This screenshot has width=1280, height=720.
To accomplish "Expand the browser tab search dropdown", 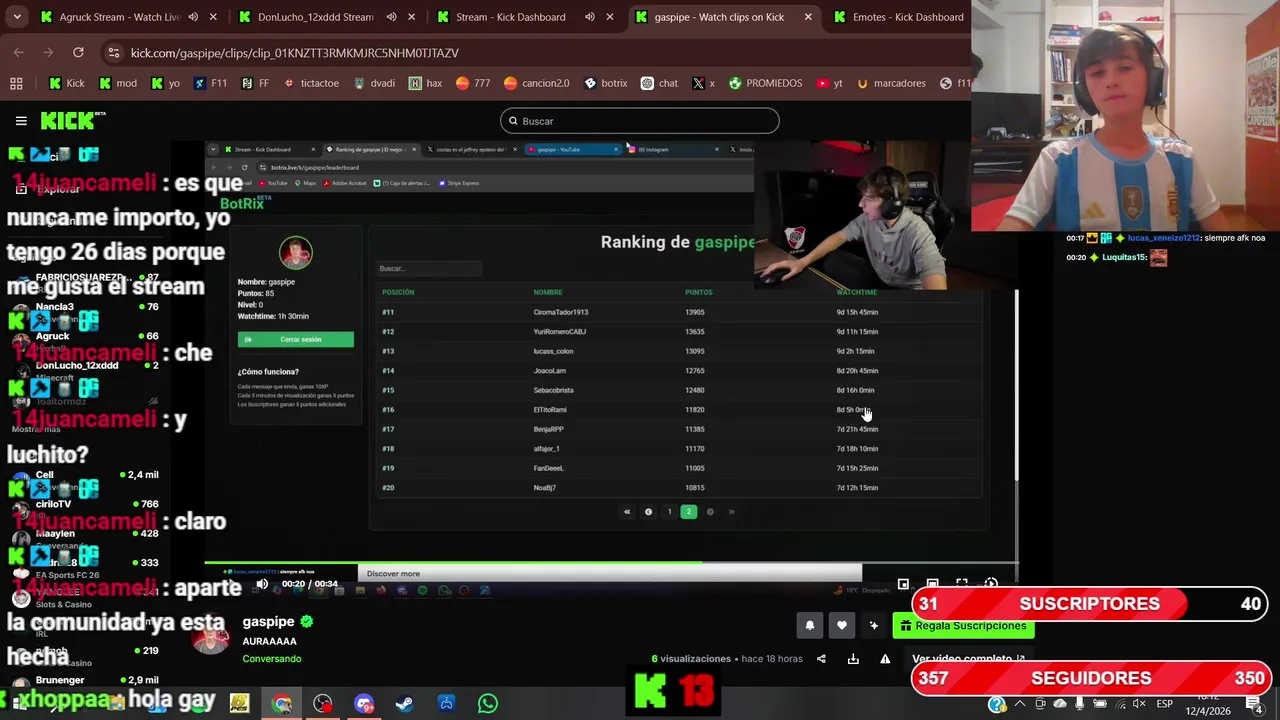I will 16,17.
